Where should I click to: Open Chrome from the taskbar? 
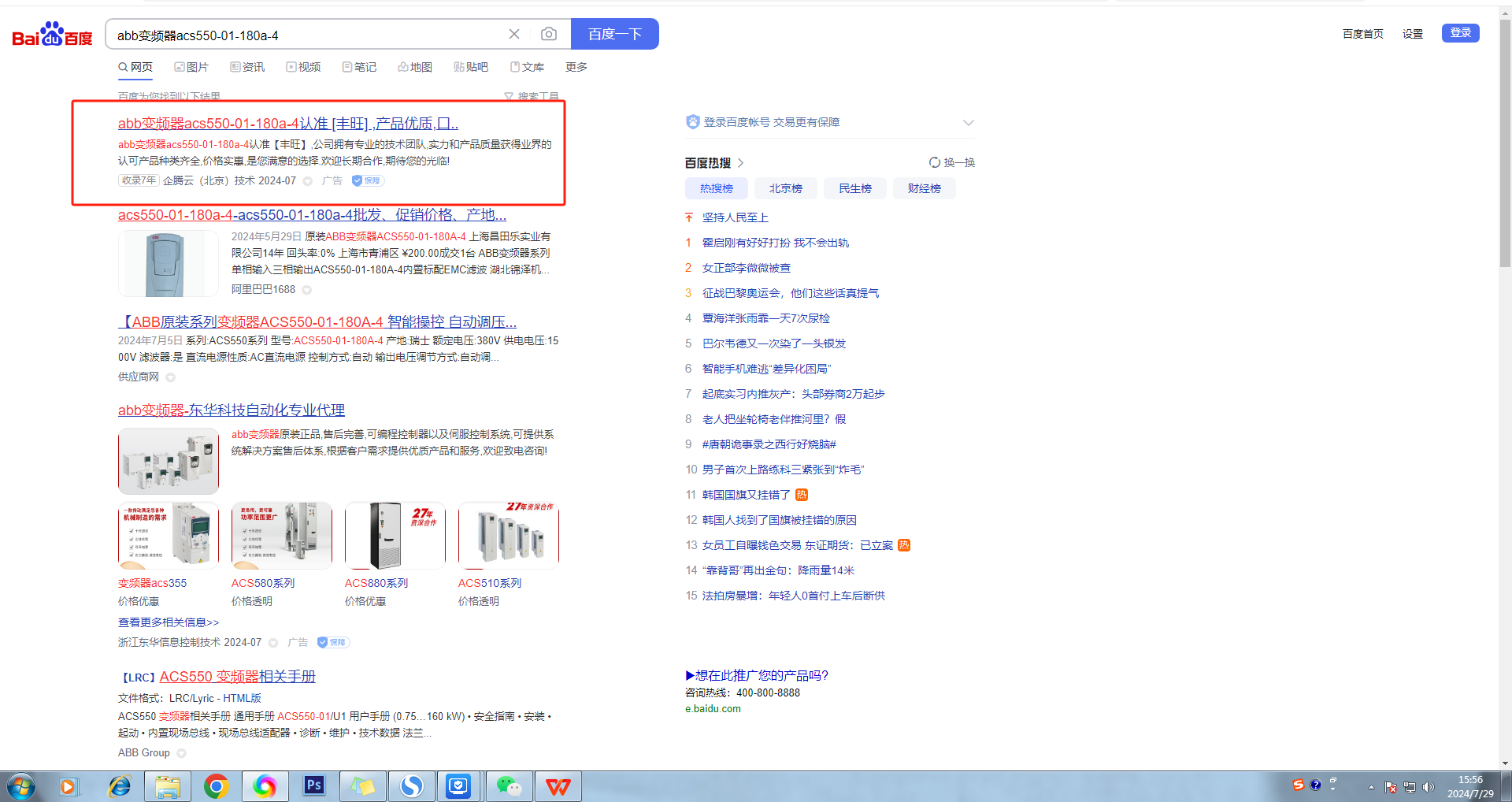pyautogui.click(x=217, y=786)
